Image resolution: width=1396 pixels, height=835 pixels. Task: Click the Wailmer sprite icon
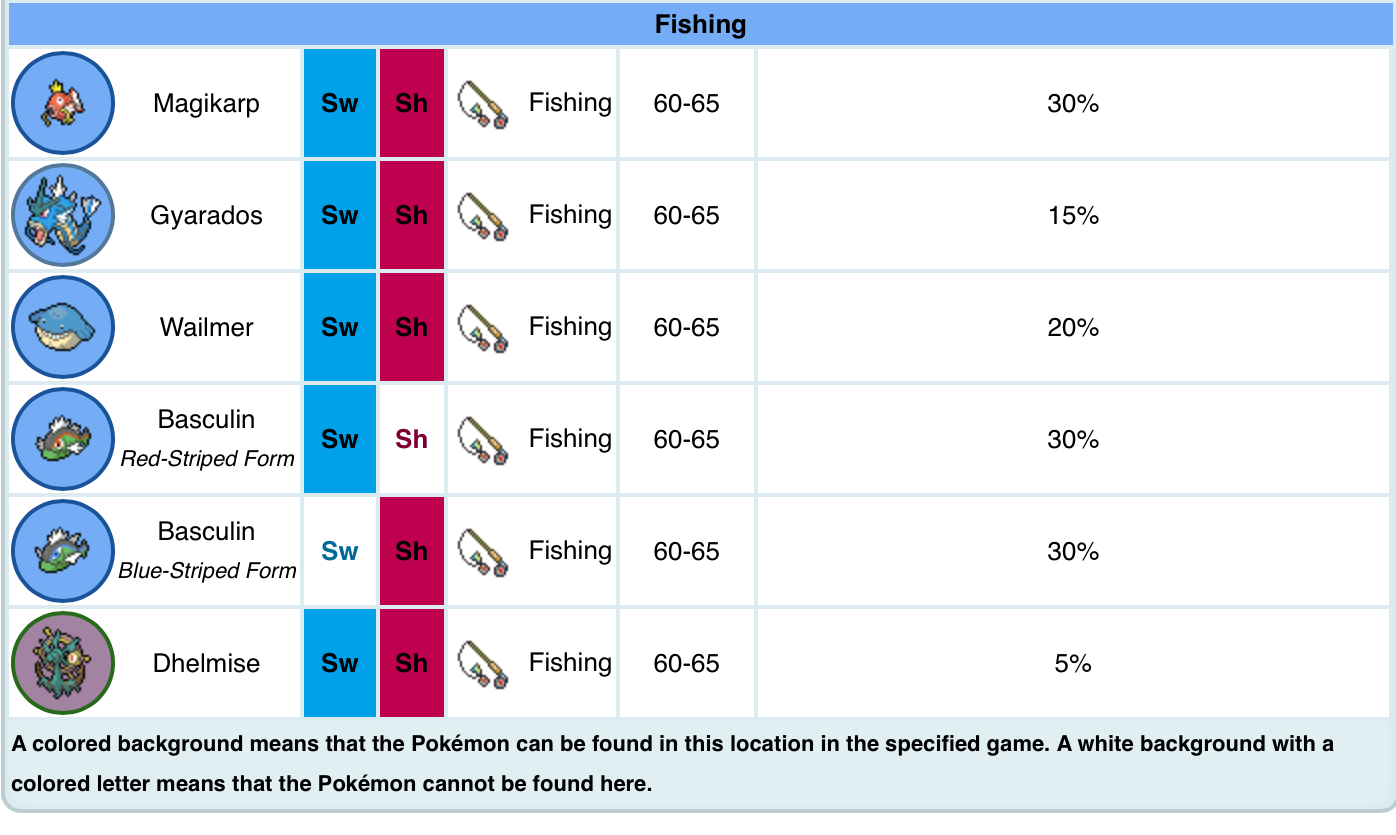[63, 327]
